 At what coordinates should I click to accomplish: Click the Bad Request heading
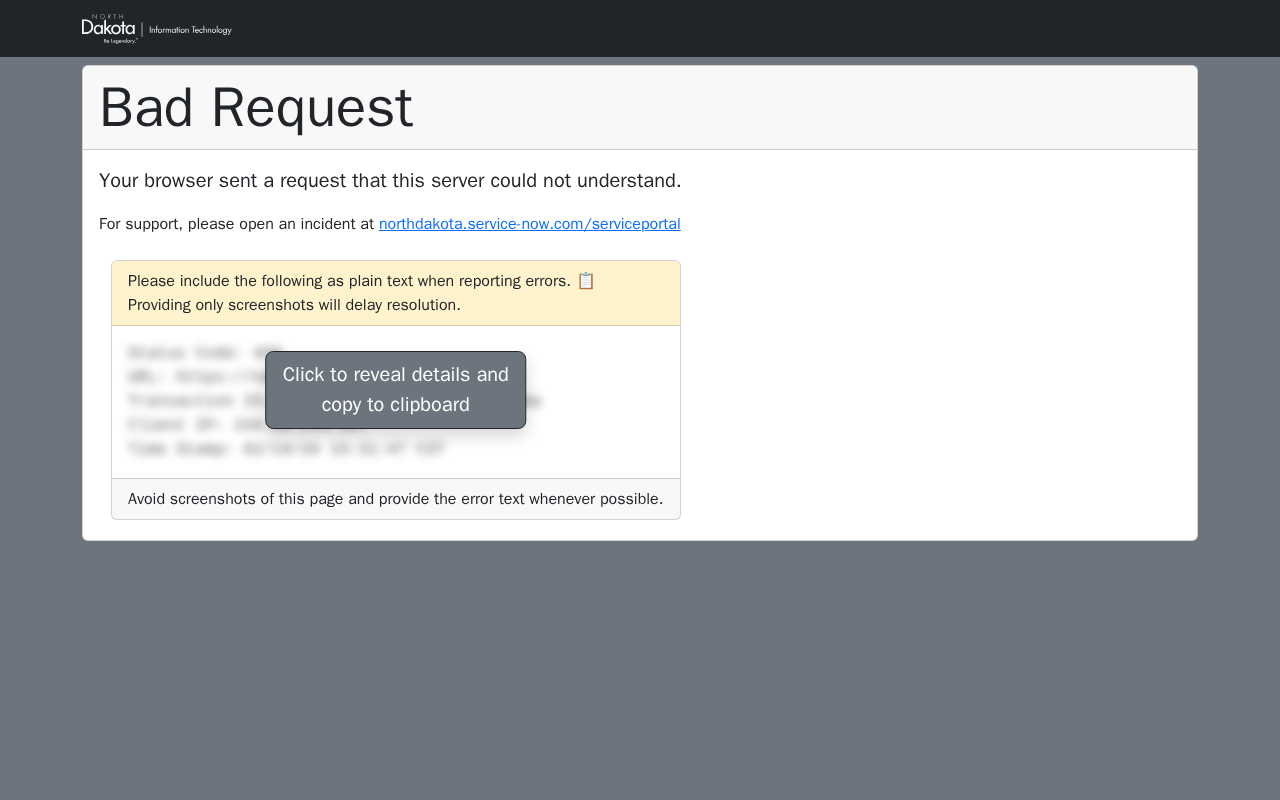coord(256,108)
